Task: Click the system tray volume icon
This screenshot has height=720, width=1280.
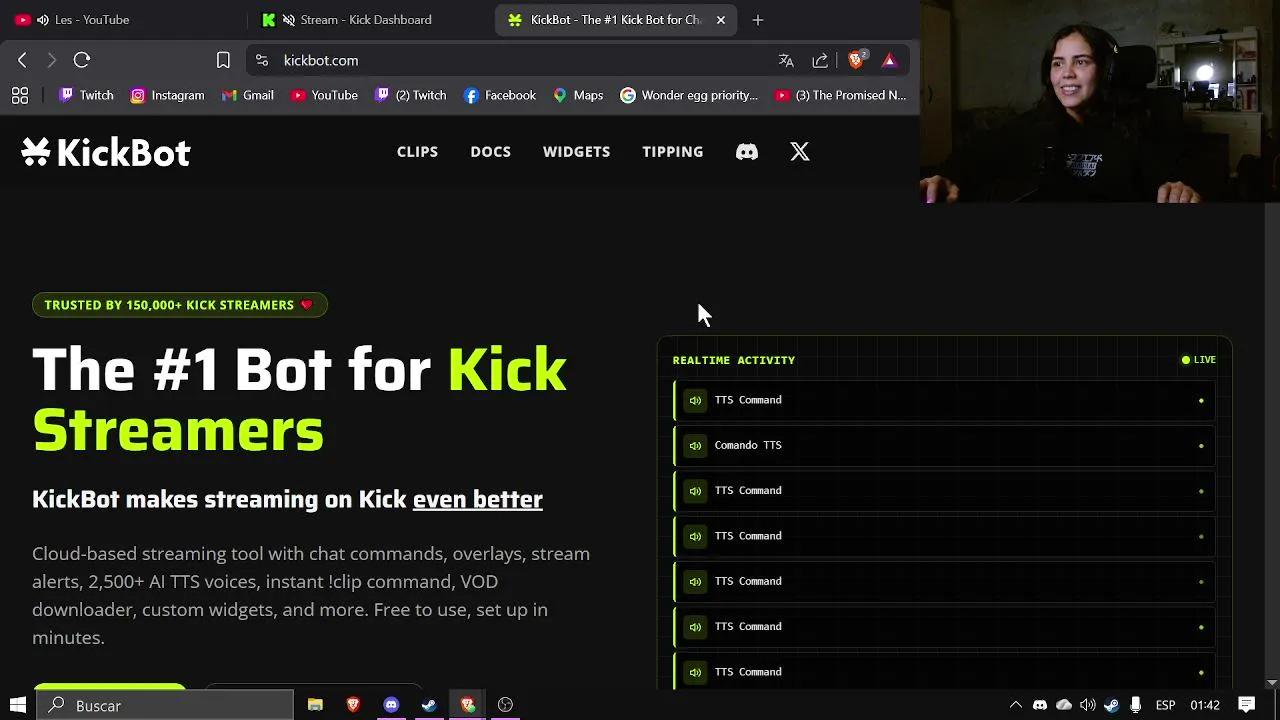Action: 1088,705
